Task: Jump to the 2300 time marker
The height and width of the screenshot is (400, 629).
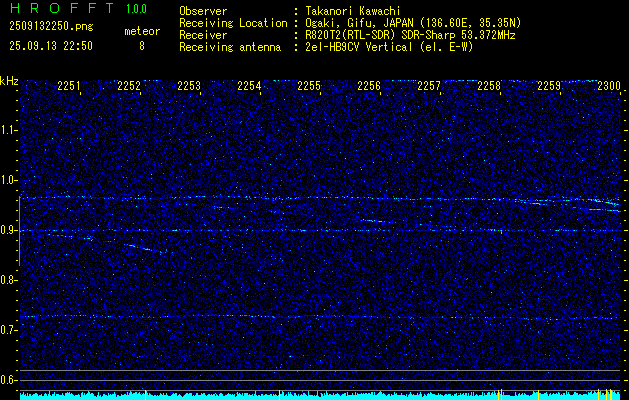Action: 609,86
